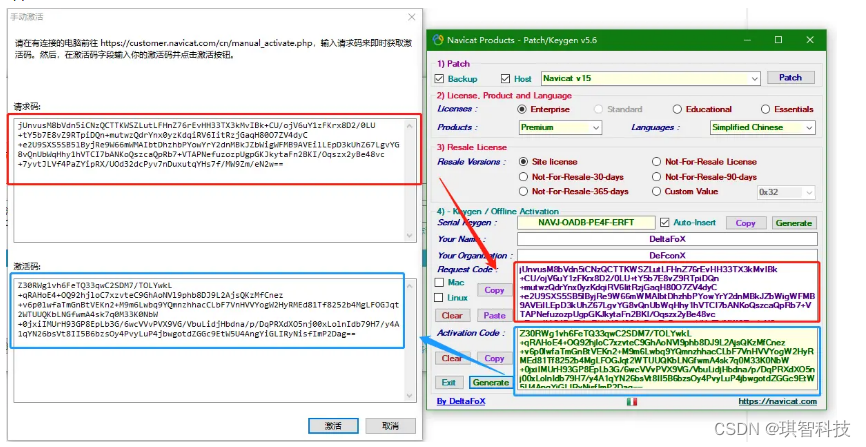Choose Not-For-Resale License option

pos(656,161)
